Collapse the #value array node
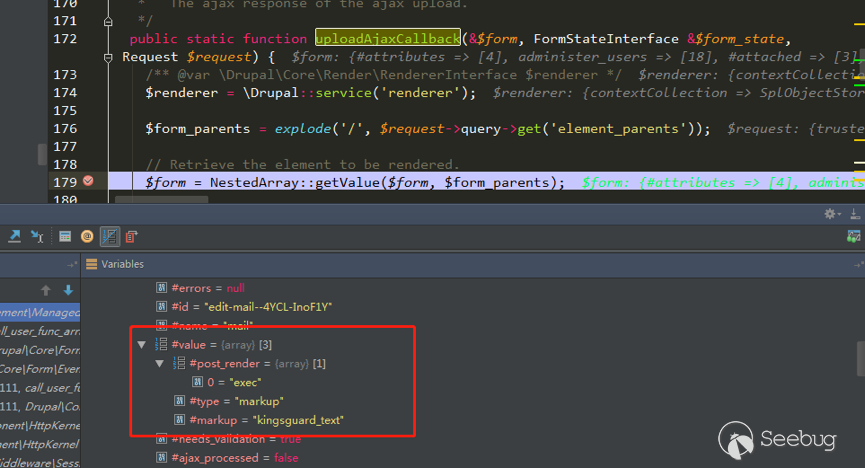Screen dimensions: 865x468 point(142,345)
